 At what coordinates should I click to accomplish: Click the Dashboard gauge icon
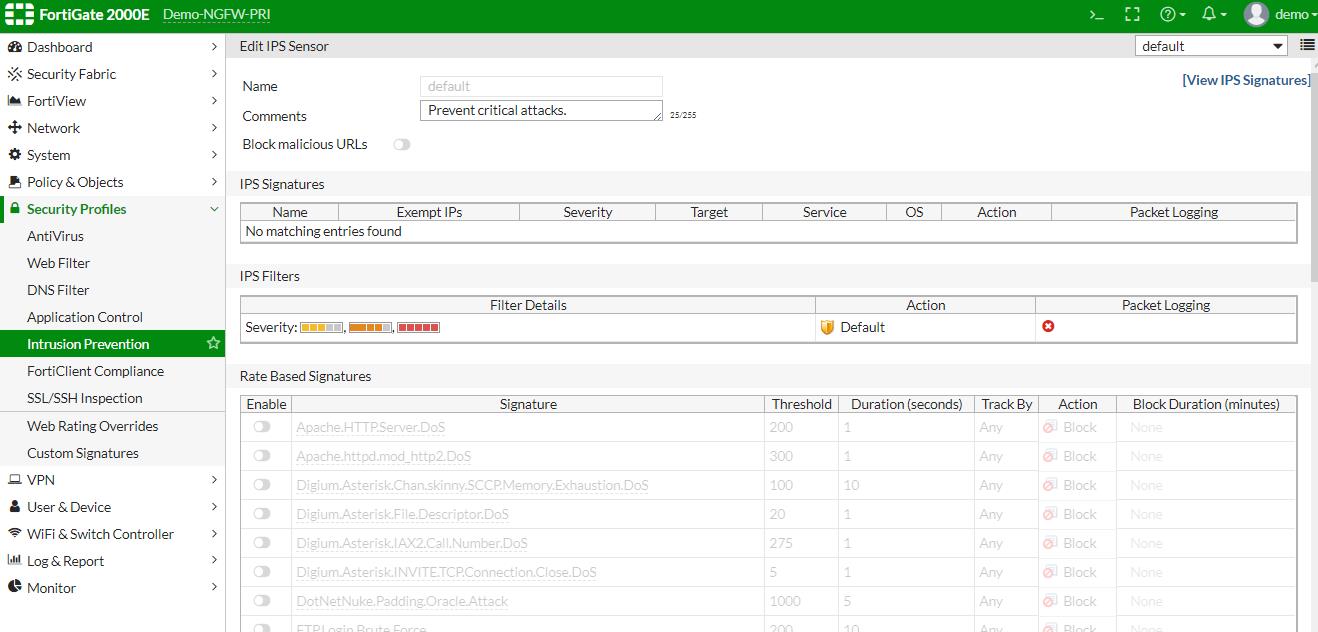point(15,47)
